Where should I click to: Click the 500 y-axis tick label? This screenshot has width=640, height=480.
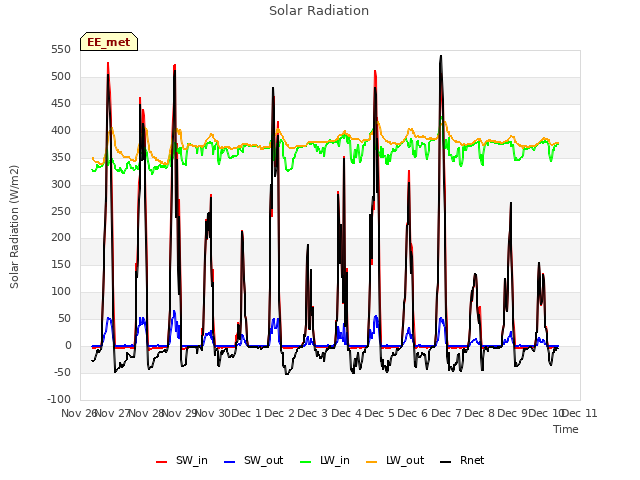pos(61,76)
